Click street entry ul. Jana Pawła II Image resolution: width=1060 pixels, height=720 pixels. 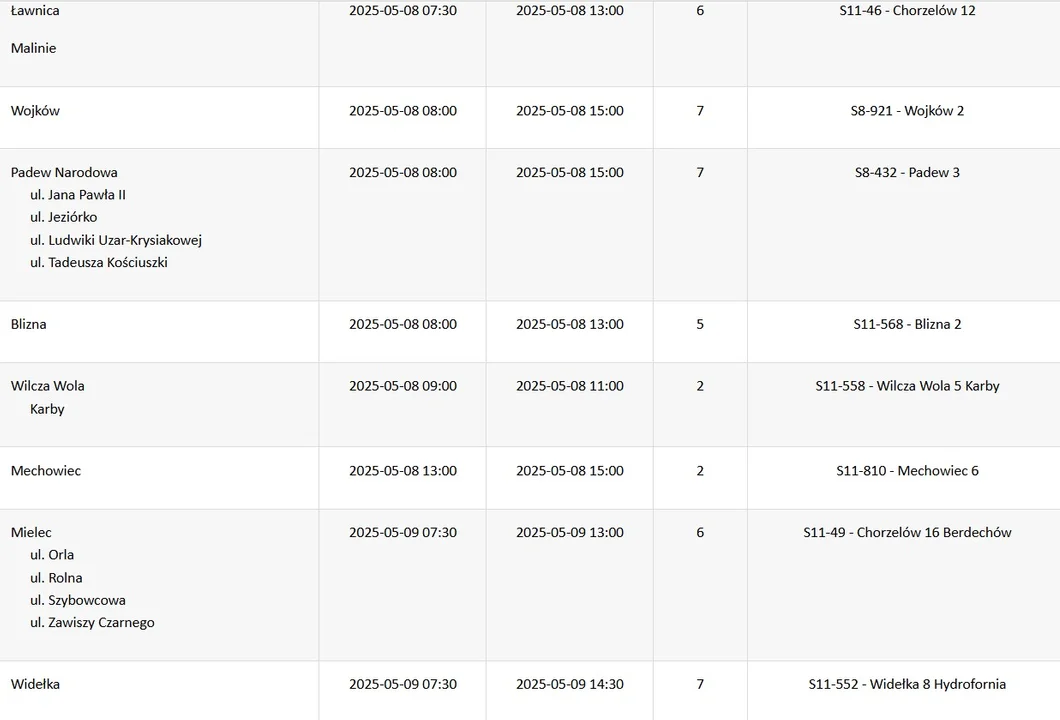78,195
